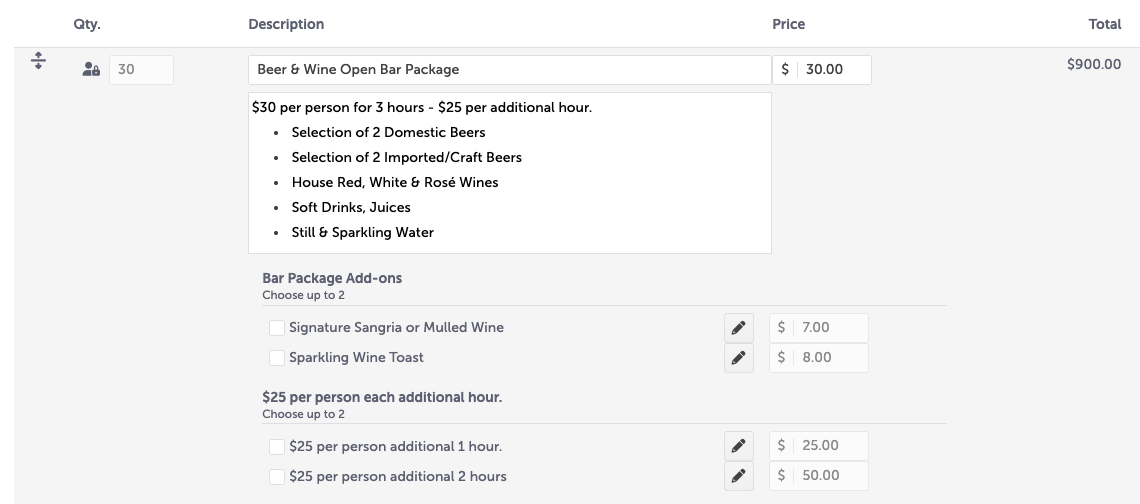Click the $900.00 total amount
This screenshot has width=1140, height=504.
(x=1093, y=65)
